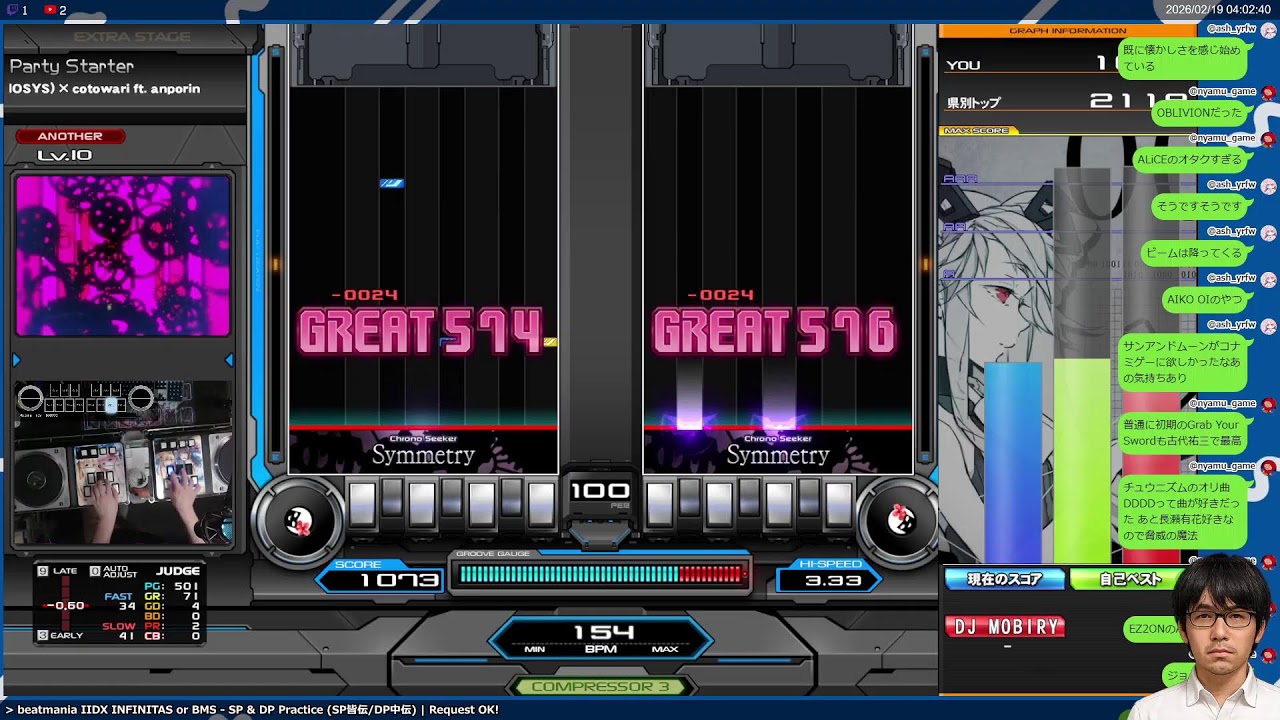Click the AAA grade line label

point(960,179)
